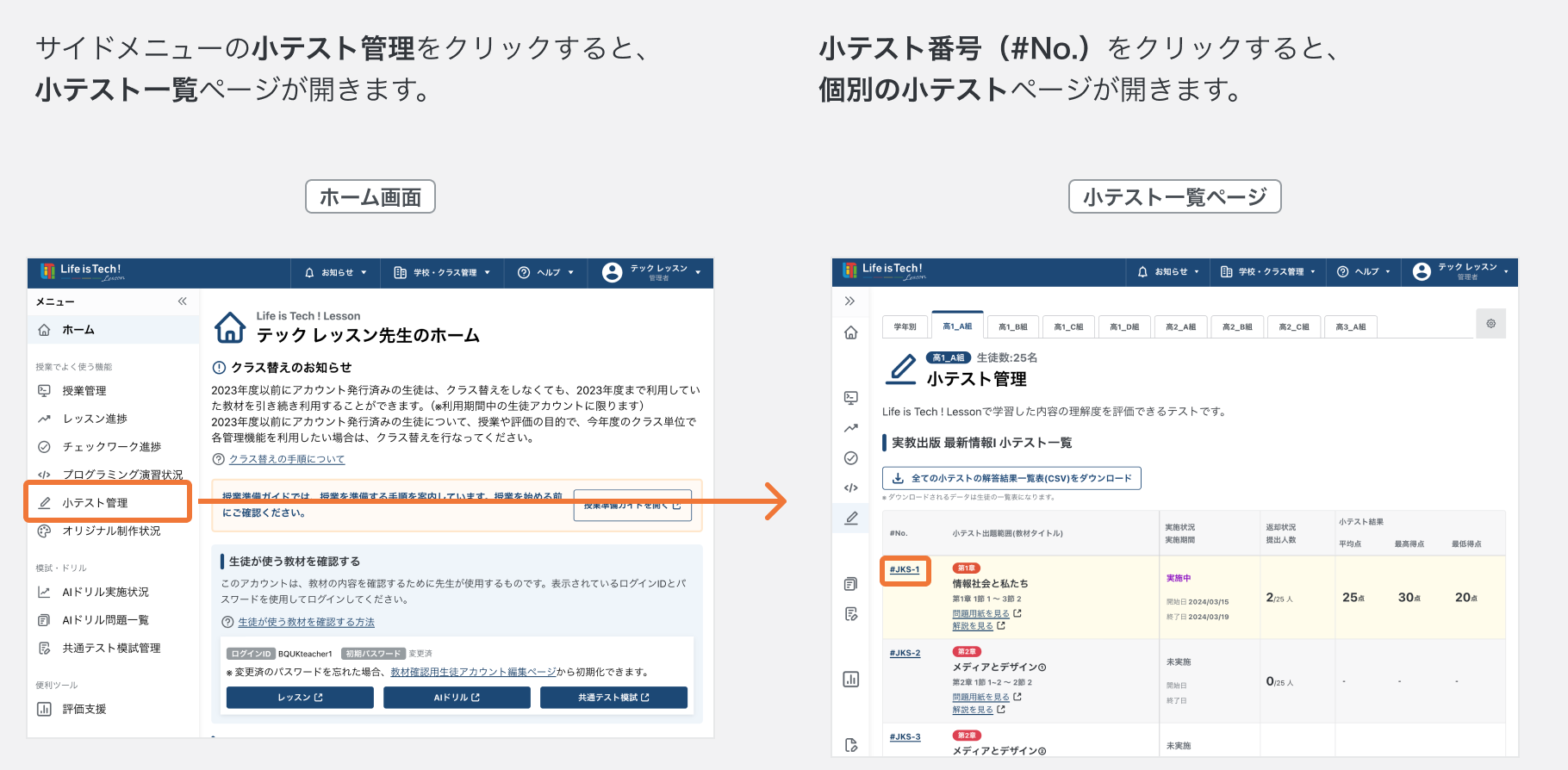Viewport: 1568px width, 770px height.
Task: Switch to the 高2_C組 class tab
Action: 1293,327
